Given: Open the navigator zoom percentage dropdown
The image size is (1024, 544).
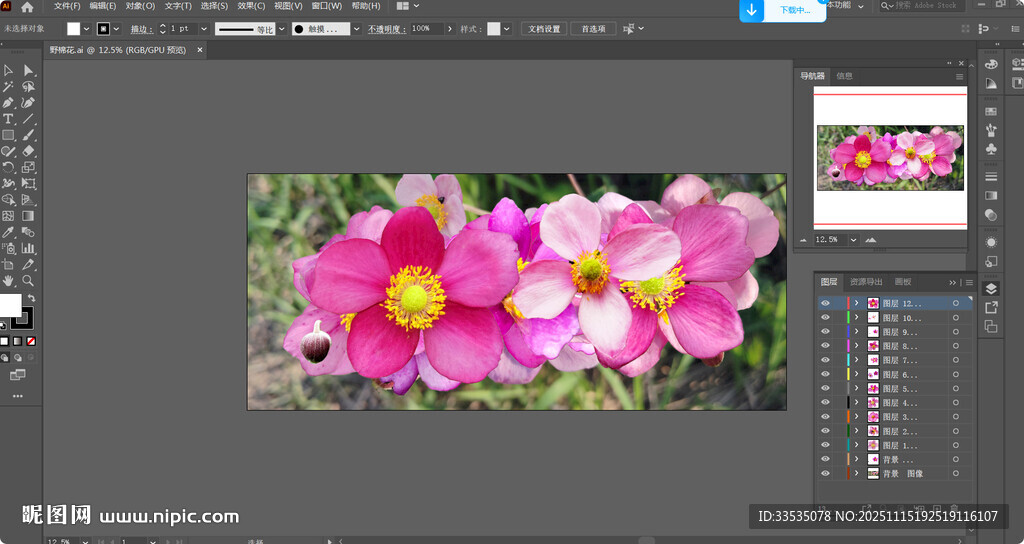Looking at the screenshot, I should [x=853, y=240].
